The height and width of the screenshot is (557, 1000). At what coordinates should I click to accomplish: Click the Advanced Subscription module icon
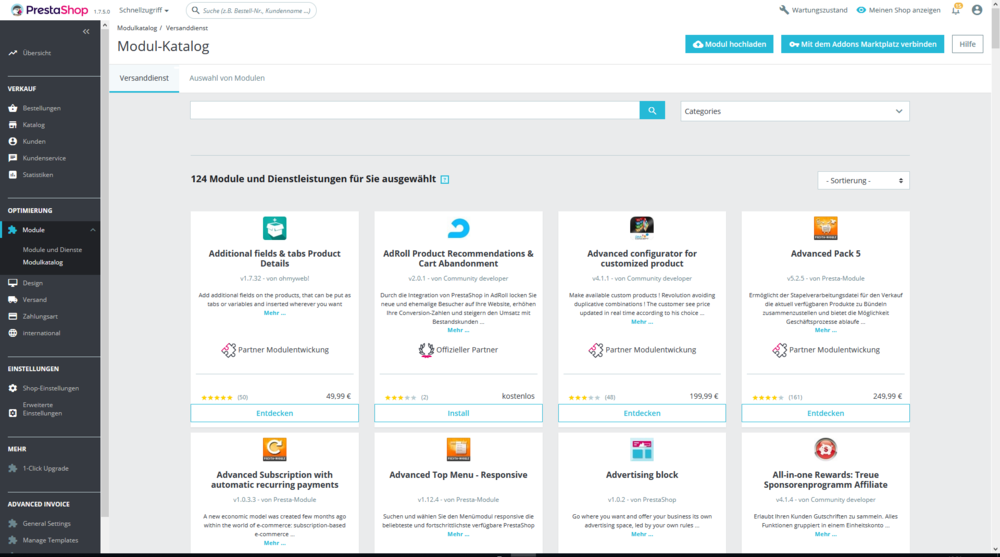(275, 449)
